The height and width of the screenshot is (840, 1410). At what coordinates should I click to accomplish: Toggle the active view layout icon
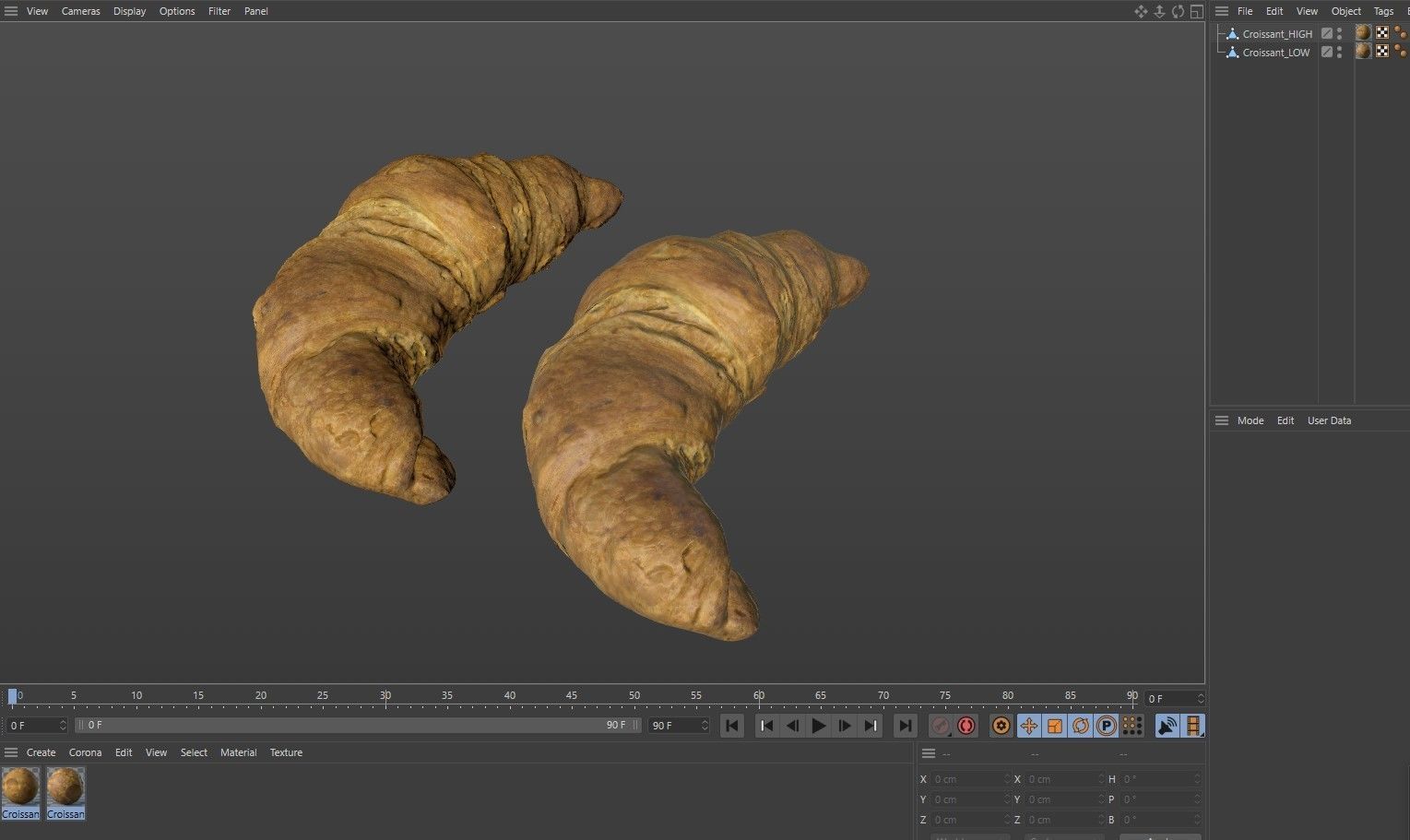pos(1196,11)
